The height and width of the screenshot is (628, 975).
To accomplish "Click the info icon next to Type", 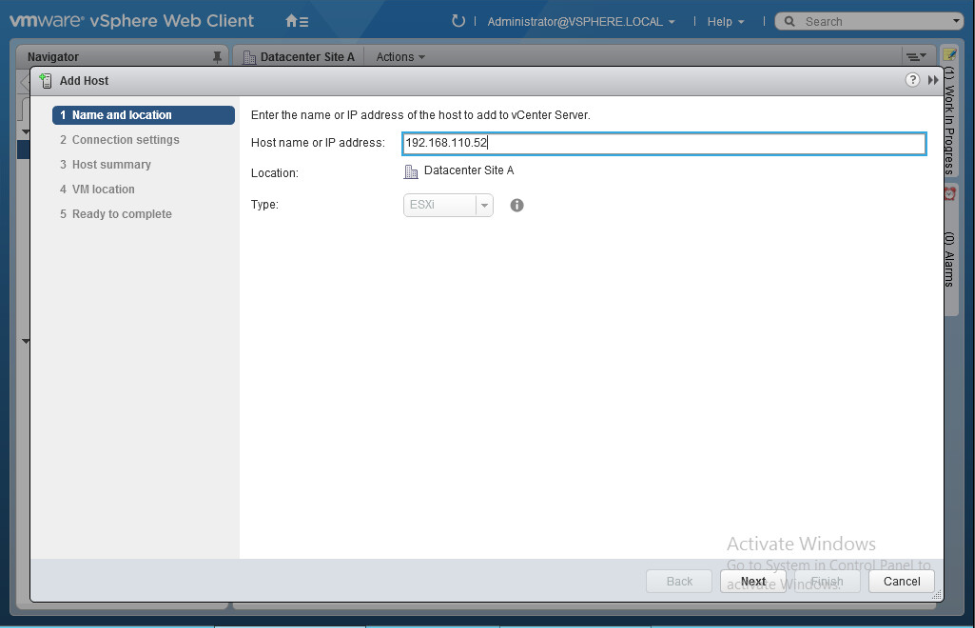I will click(516, 205).
